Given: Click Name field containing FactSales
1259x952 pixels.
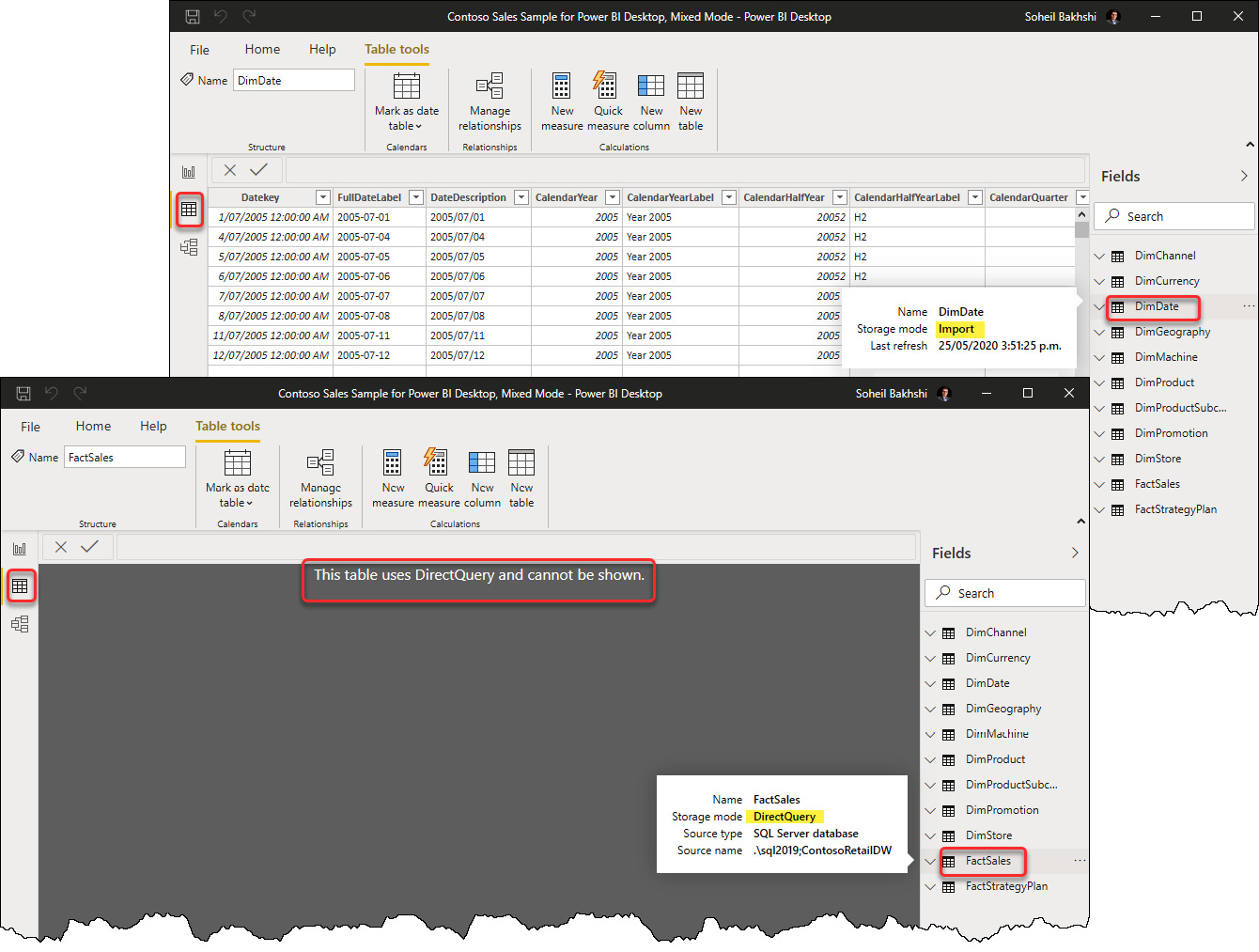Looking at the screenshot, I should tap(125, 457).
